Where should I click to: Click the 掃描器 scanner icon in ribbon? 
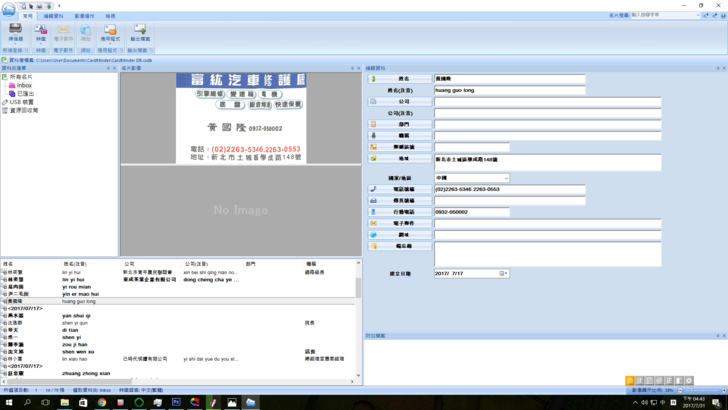coord(16,32)
